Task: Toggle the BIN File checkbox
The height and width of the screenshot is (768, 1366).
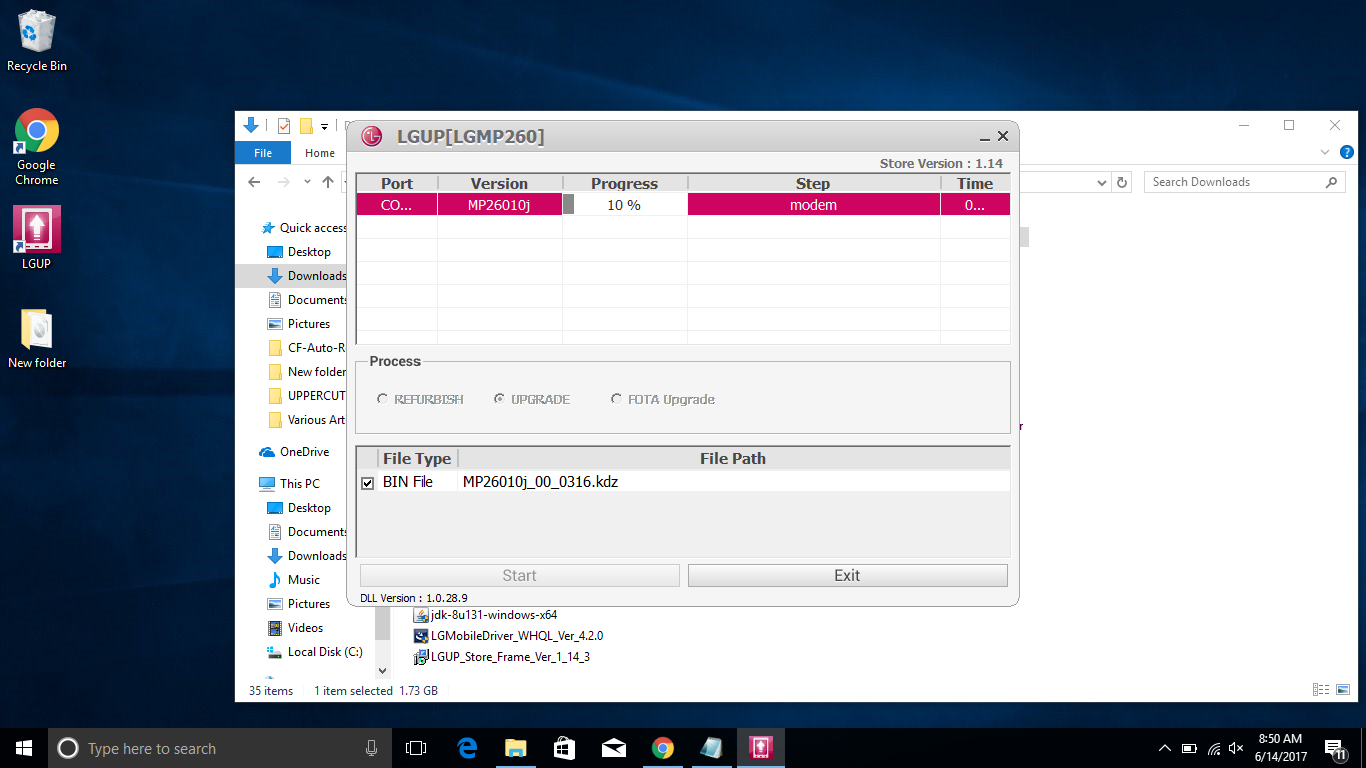Action: [367, 483]
